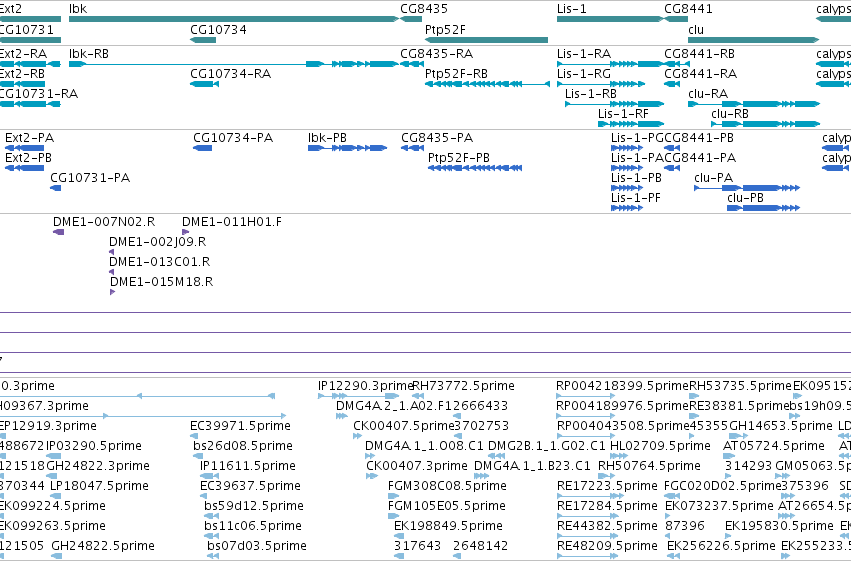Select protein Ext2-PB label

click(x=28, y=158)
